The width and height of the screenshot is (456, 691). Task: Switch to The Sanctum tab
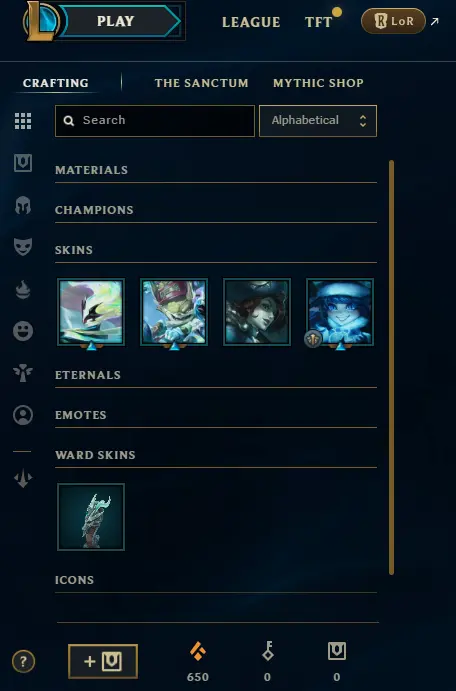click(x=201, y=83)
